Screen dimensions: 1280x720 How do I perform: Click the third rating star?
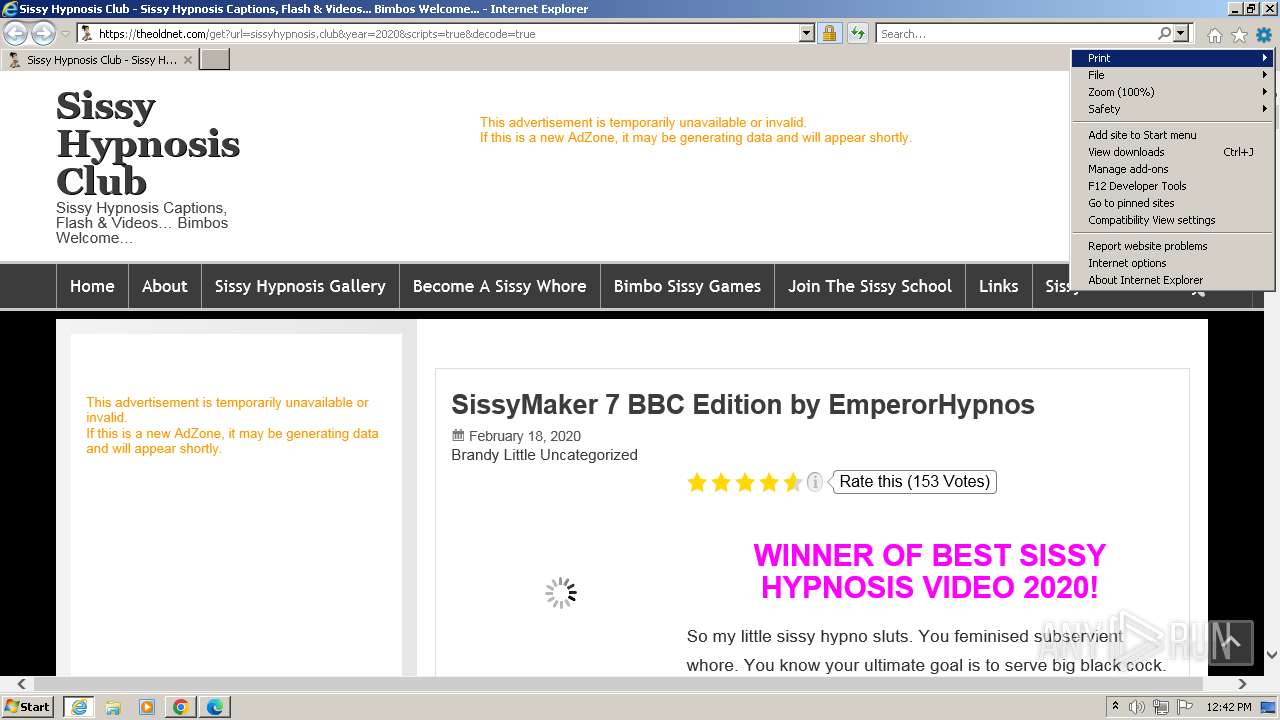pyautogui.click(x=745, y=483)
